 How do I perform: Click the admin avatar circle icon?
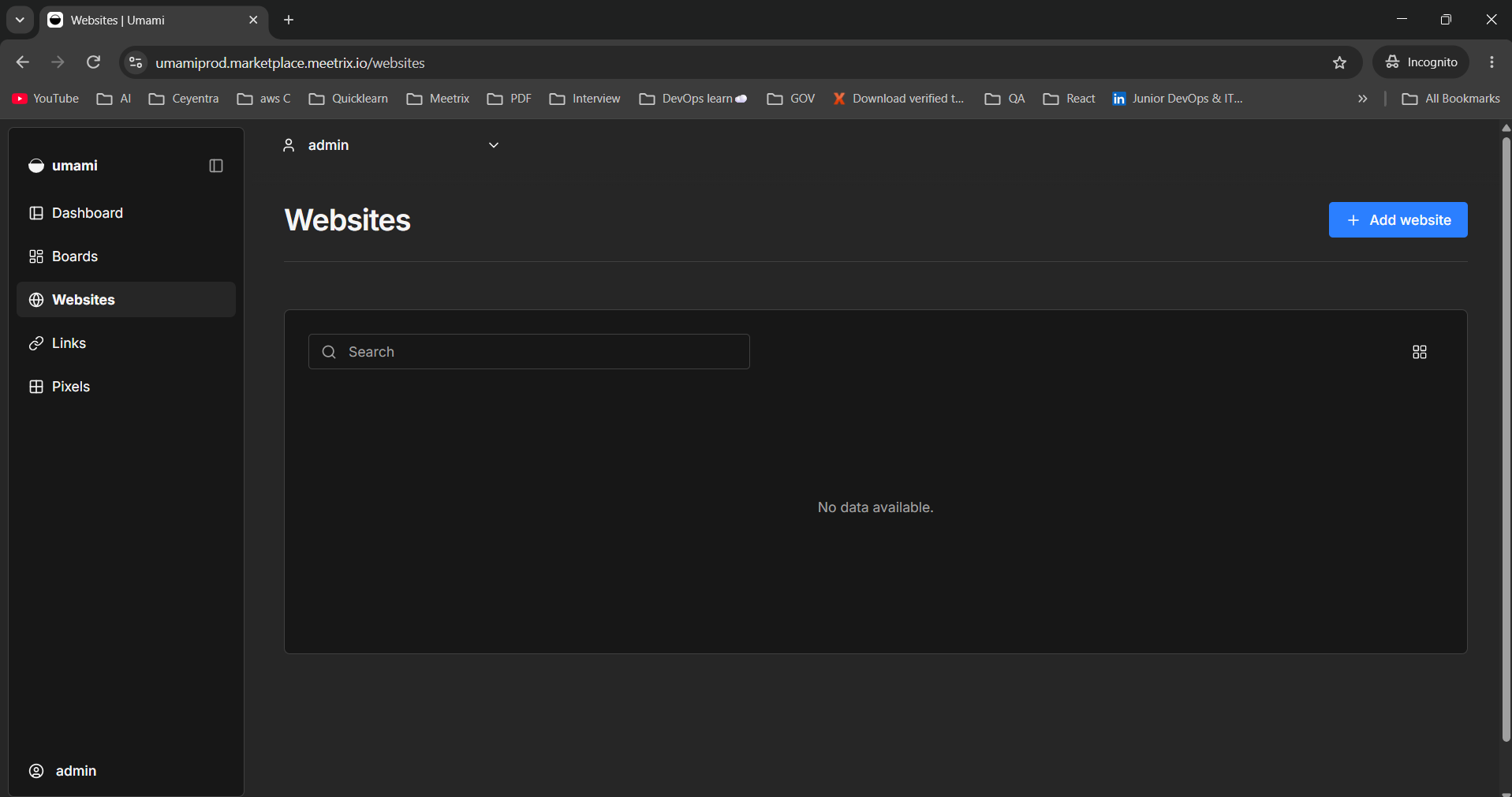point(36,771)
